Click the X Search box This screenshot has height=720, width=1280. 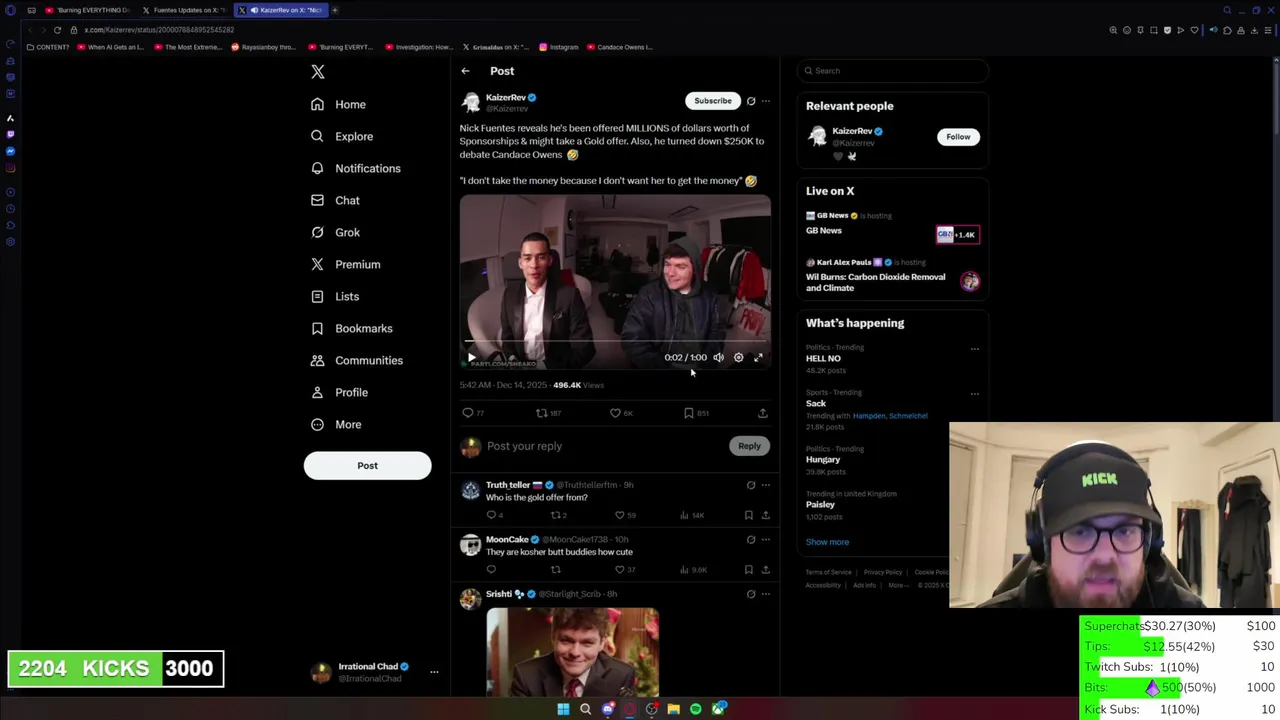(893, 71)
